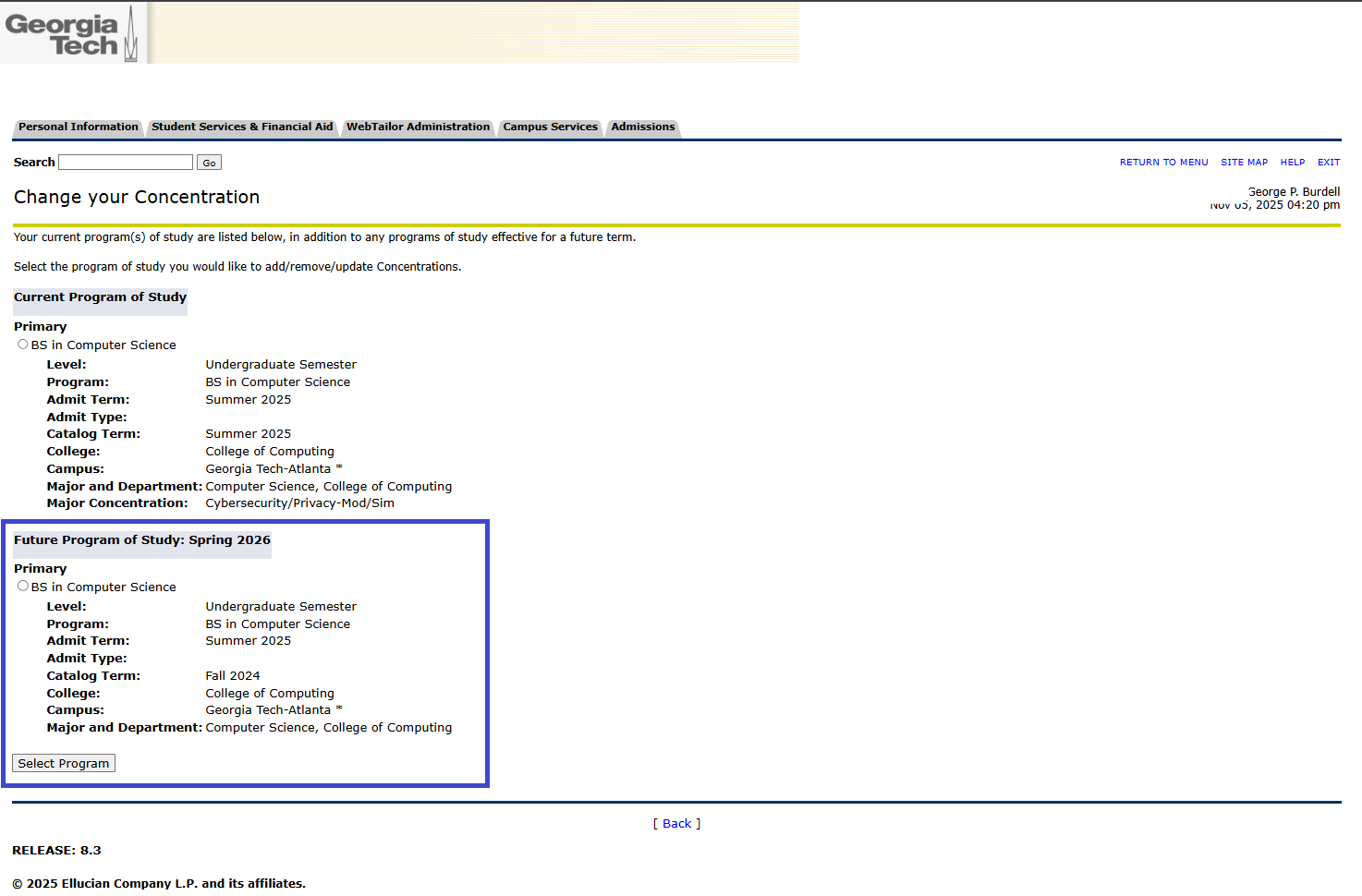Focus the Search text field

click(126, 163)
